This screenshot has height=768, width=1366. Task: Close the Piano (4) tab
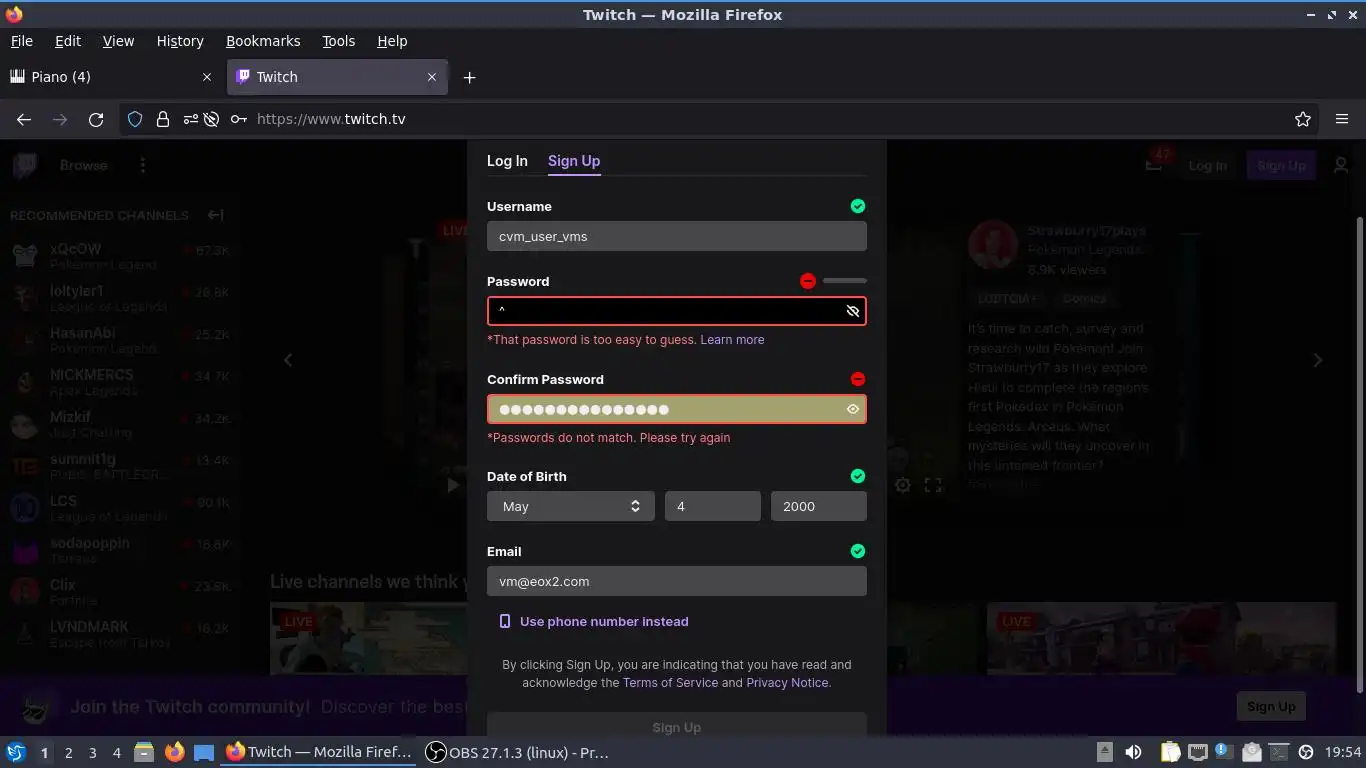207,77
